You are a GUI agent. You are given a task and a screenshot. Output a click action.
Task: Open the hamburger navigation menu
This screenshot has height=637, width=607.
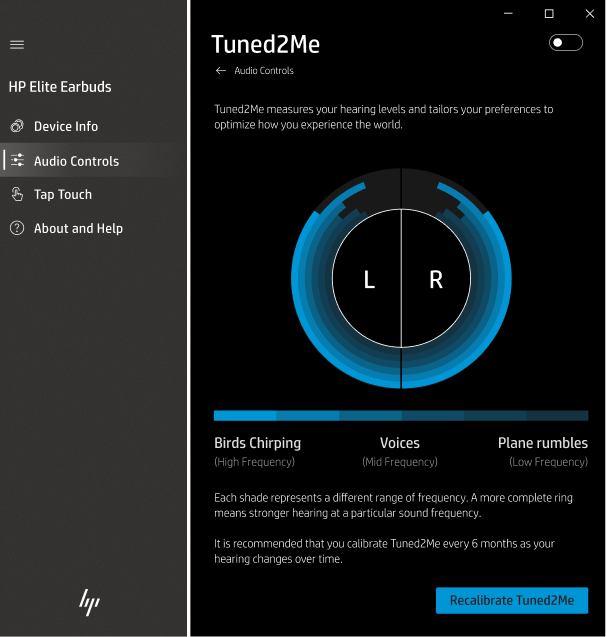pyautogui.click(x=17, y=44)
